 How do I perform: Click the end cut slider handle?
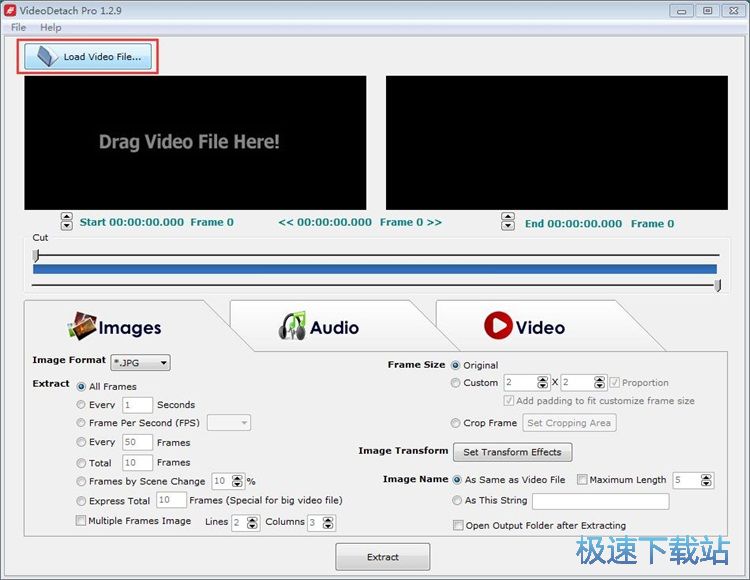(x=717, y=286)
